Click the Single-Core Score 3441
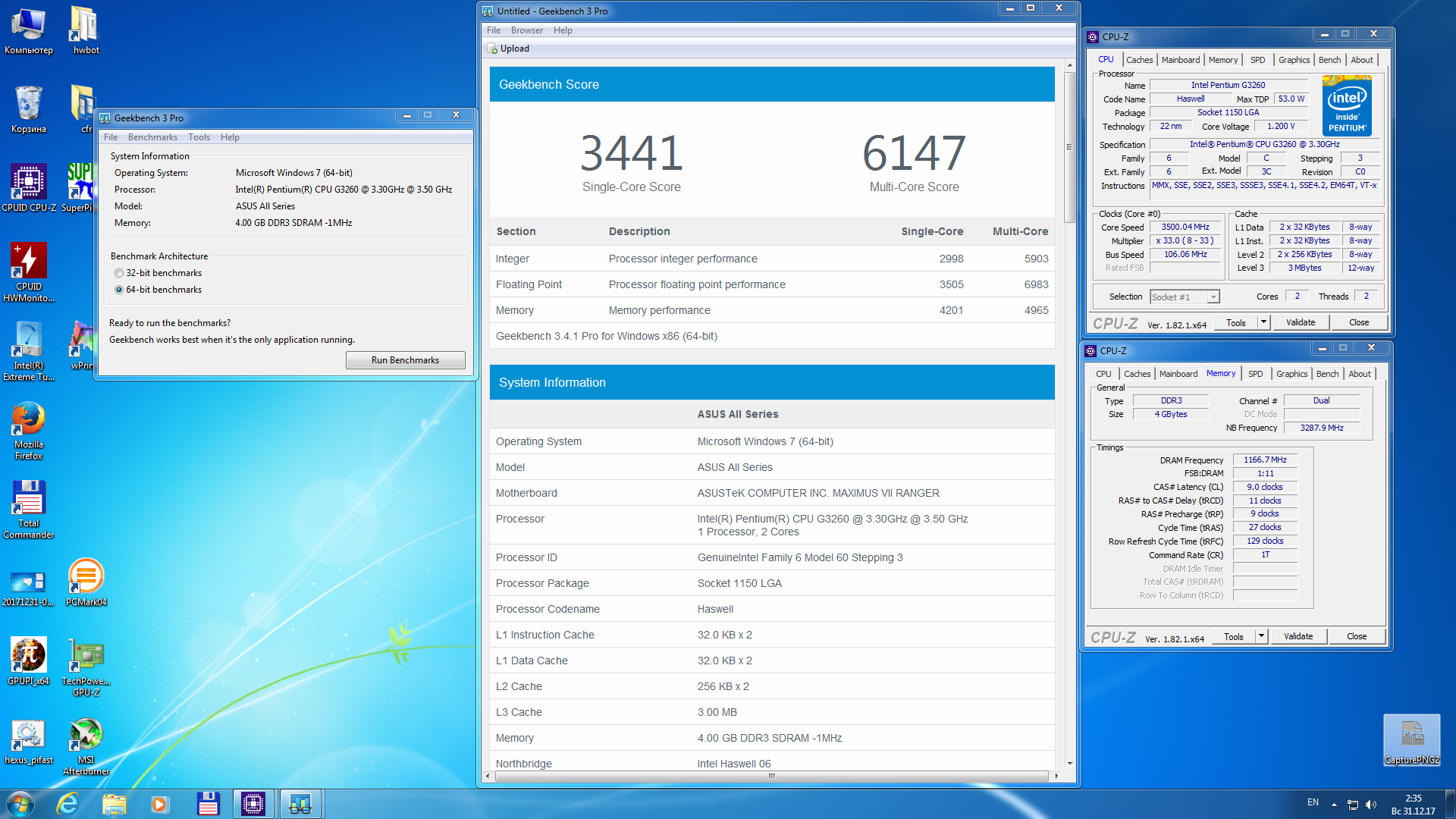 point(631,152)
